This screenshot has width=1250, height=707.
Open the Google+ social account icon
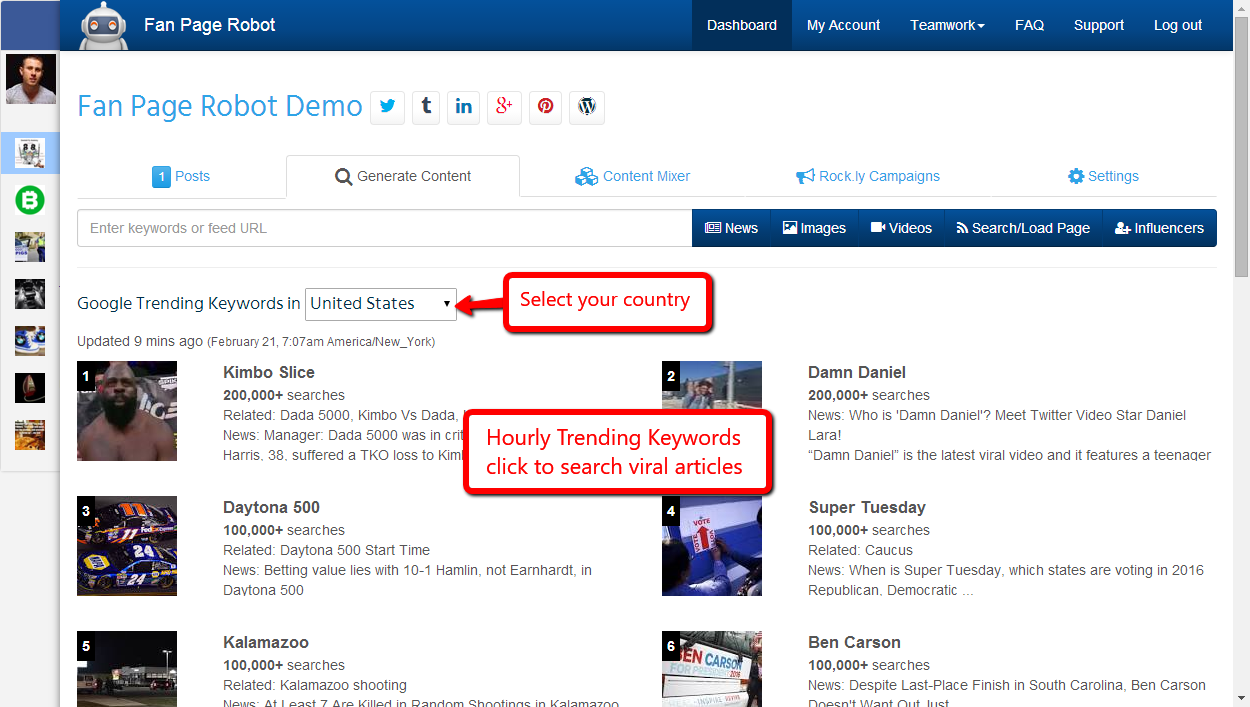click(505, 107)
